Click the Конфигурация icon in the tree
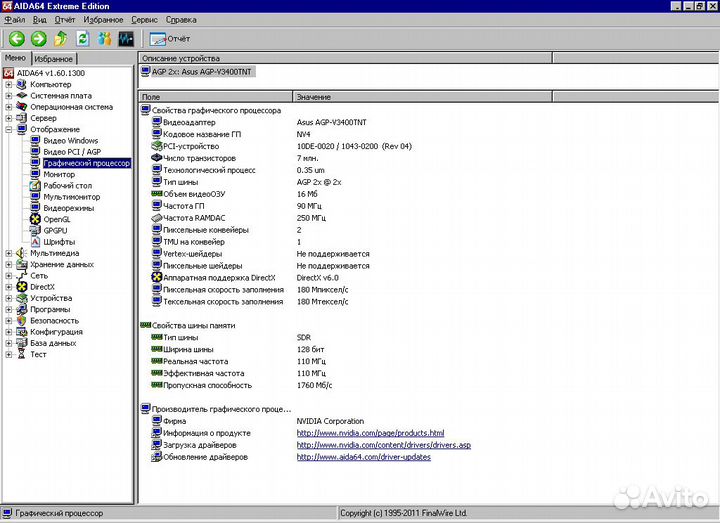The width and height of the screenshot is (720, 523). pyautogui.click(x=22, y=332)
